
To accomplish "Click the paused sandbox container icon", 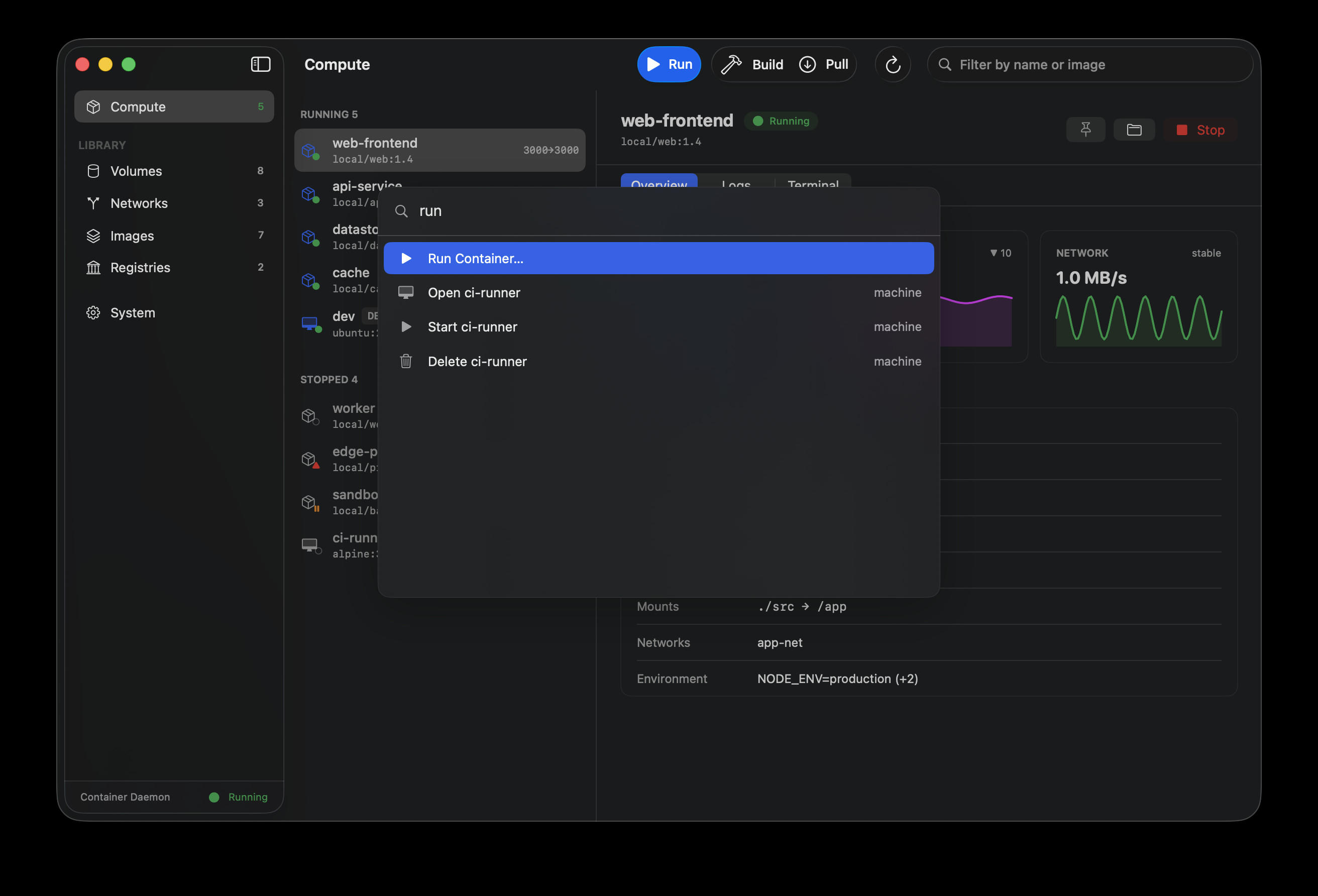I will click(x=310, y=503).
